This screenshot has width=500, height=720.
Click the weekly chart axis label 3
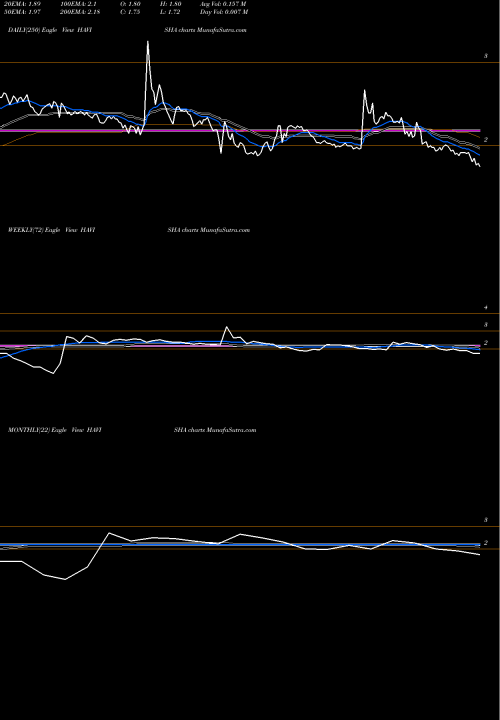tap(486, 325)
